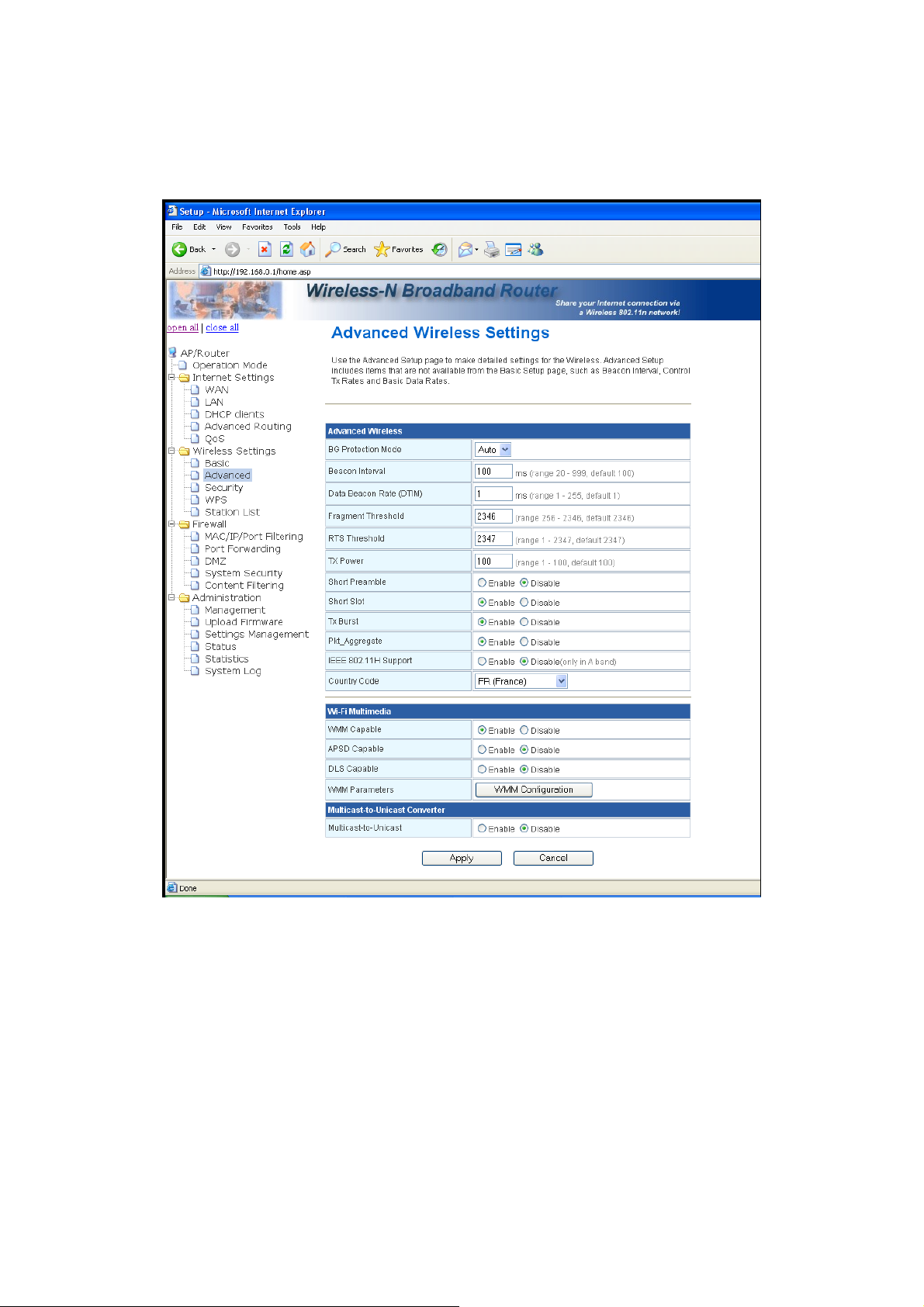Open WMM Configuration
Image resolution: width=924 pixels, height=1307 pixels.
coord(534,790)
